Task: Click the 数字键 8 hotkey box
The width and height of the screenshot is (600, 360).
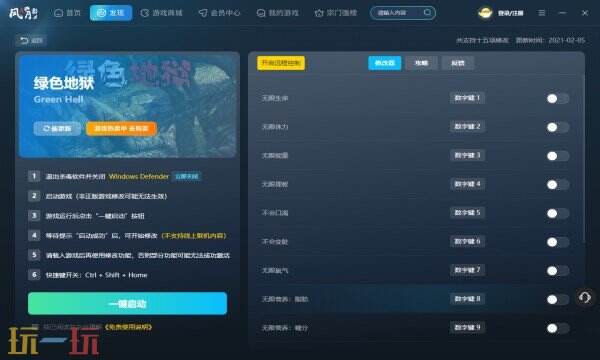Action: tap(467, 299)
